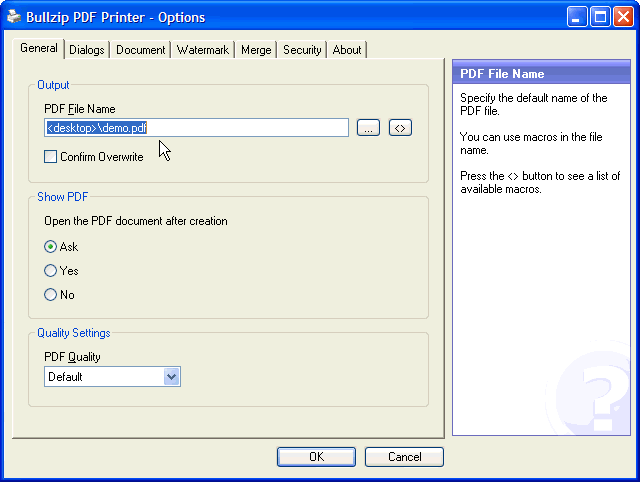Show macro list with <> button
The image size is (640, 482).
click(400, 128)
